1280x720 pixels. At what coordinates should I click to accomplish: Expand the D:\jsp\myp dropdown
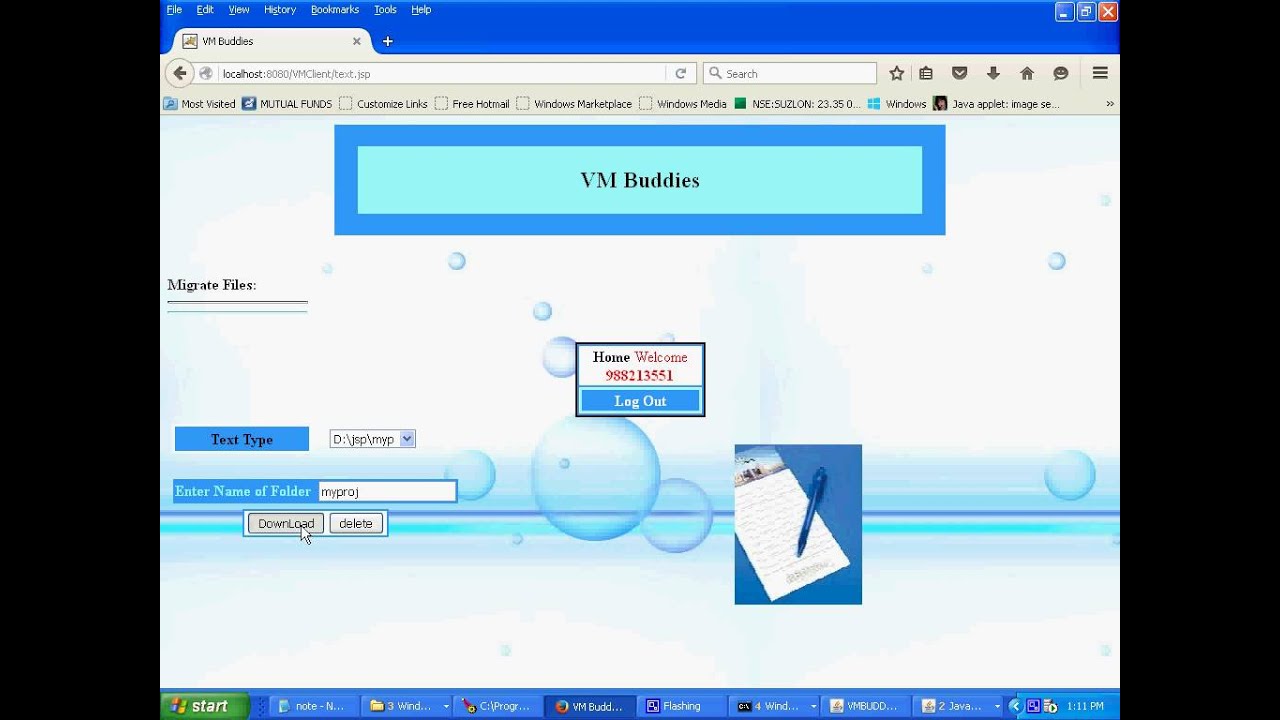pos(372,439)
